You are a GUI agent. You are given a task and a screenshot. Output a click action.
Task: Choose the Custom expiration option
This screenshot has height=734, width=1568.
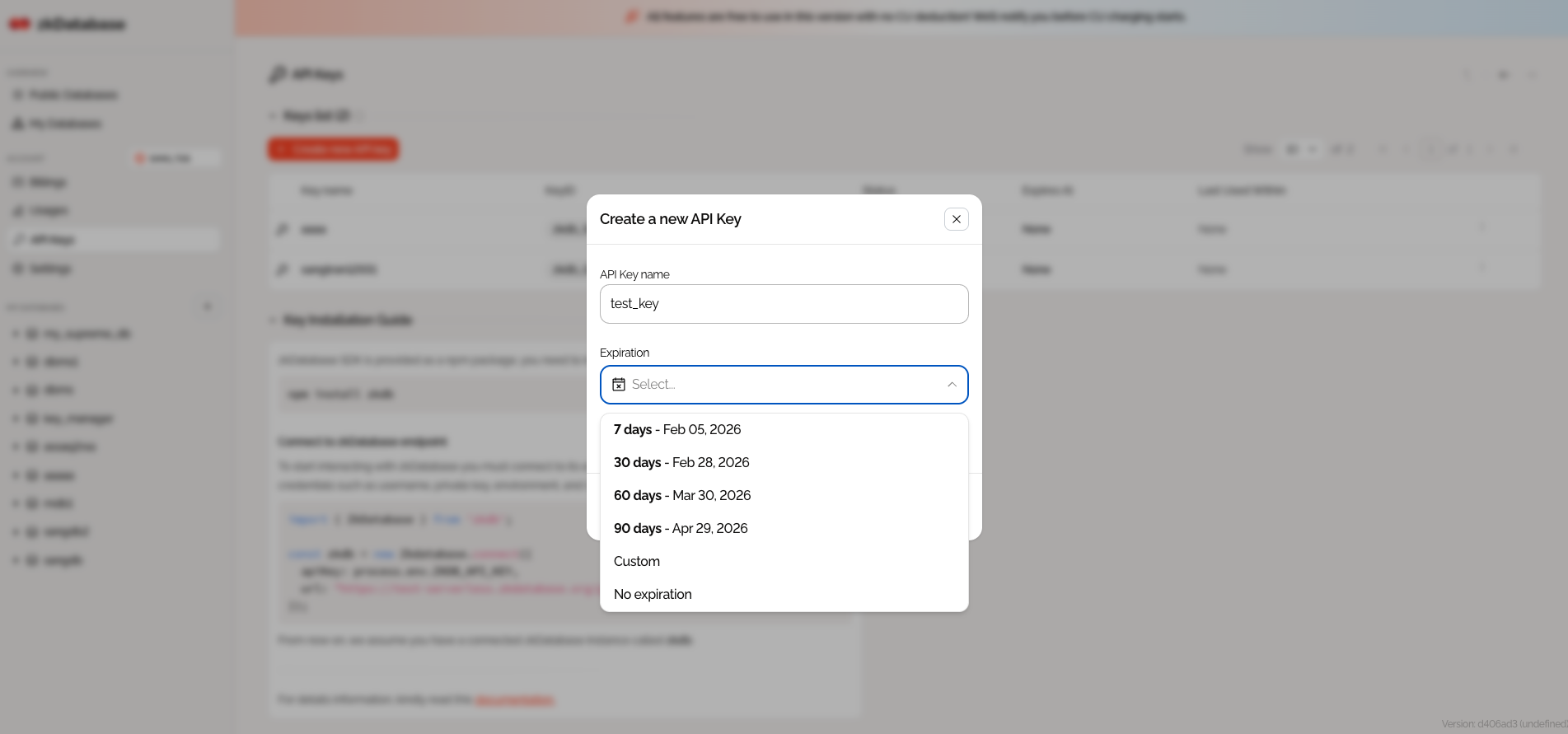[784, 562]
